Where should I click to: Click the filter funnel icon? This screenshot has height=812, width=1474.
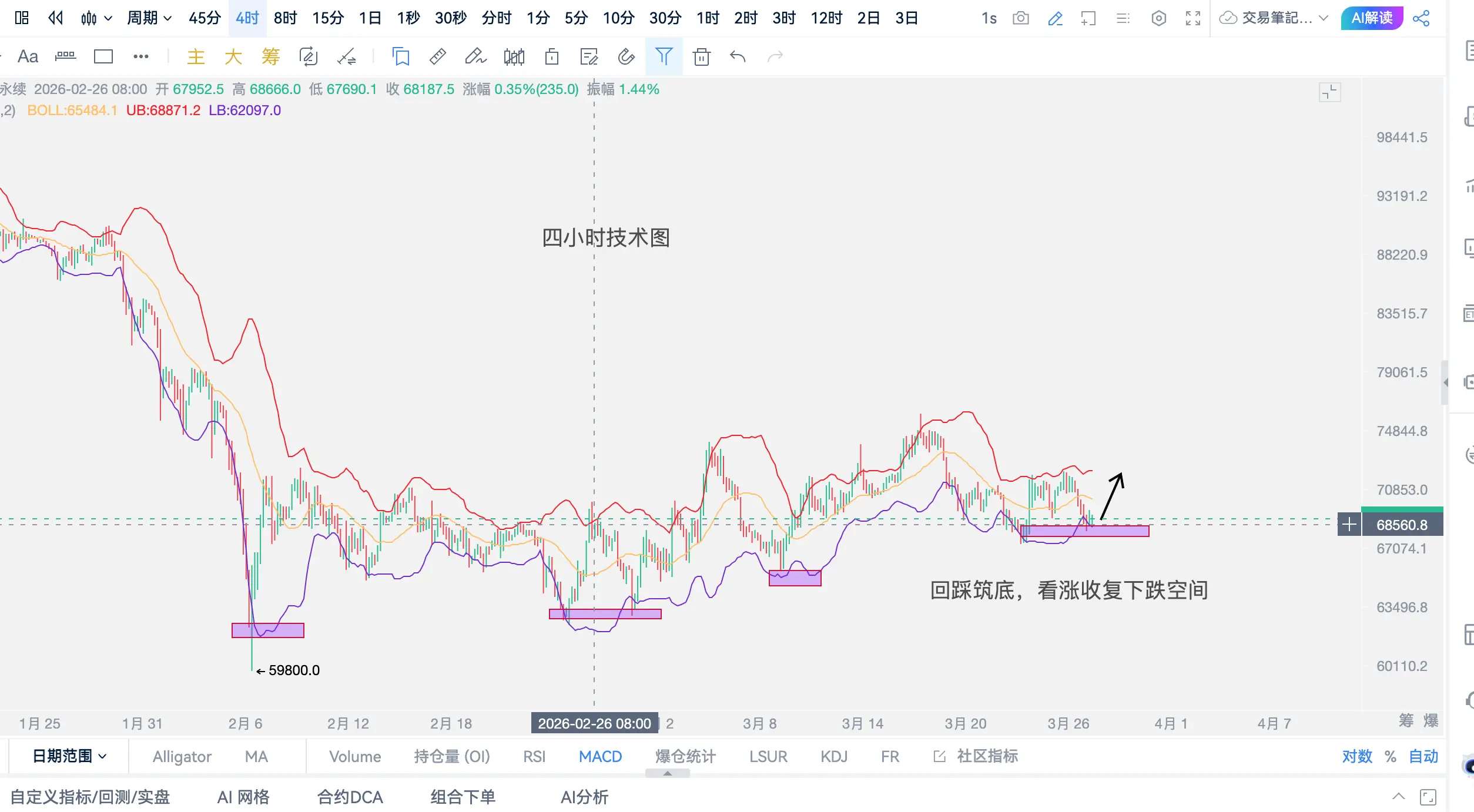[664, 56]
